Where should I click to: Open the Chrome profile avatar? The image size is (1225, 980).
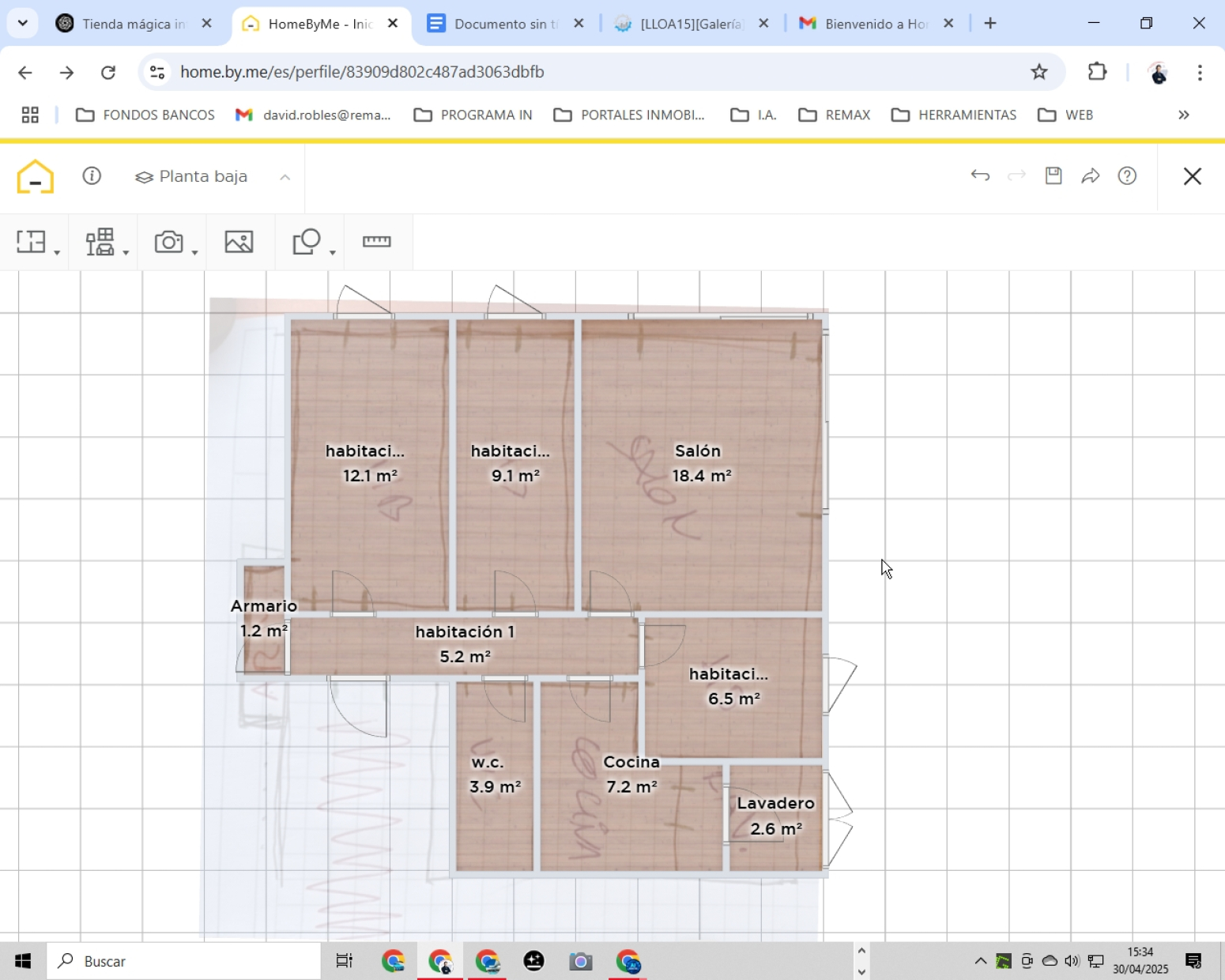coord(1159,73)
